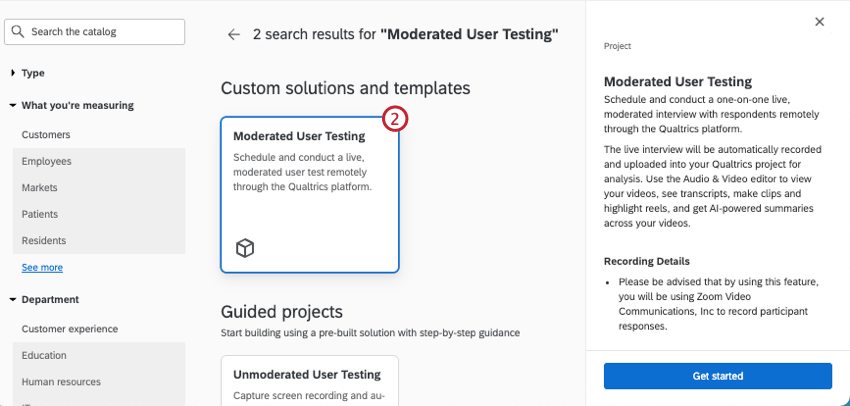
Task: Click the red number 2 badge
Action: tap(396, 119)
